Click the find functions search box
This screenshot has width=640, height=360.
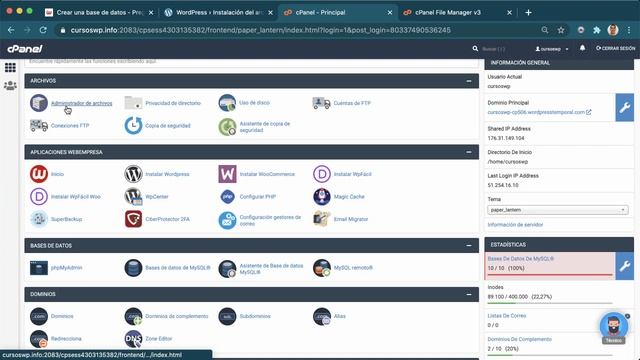pyautogui.click(x=251, y=62)
